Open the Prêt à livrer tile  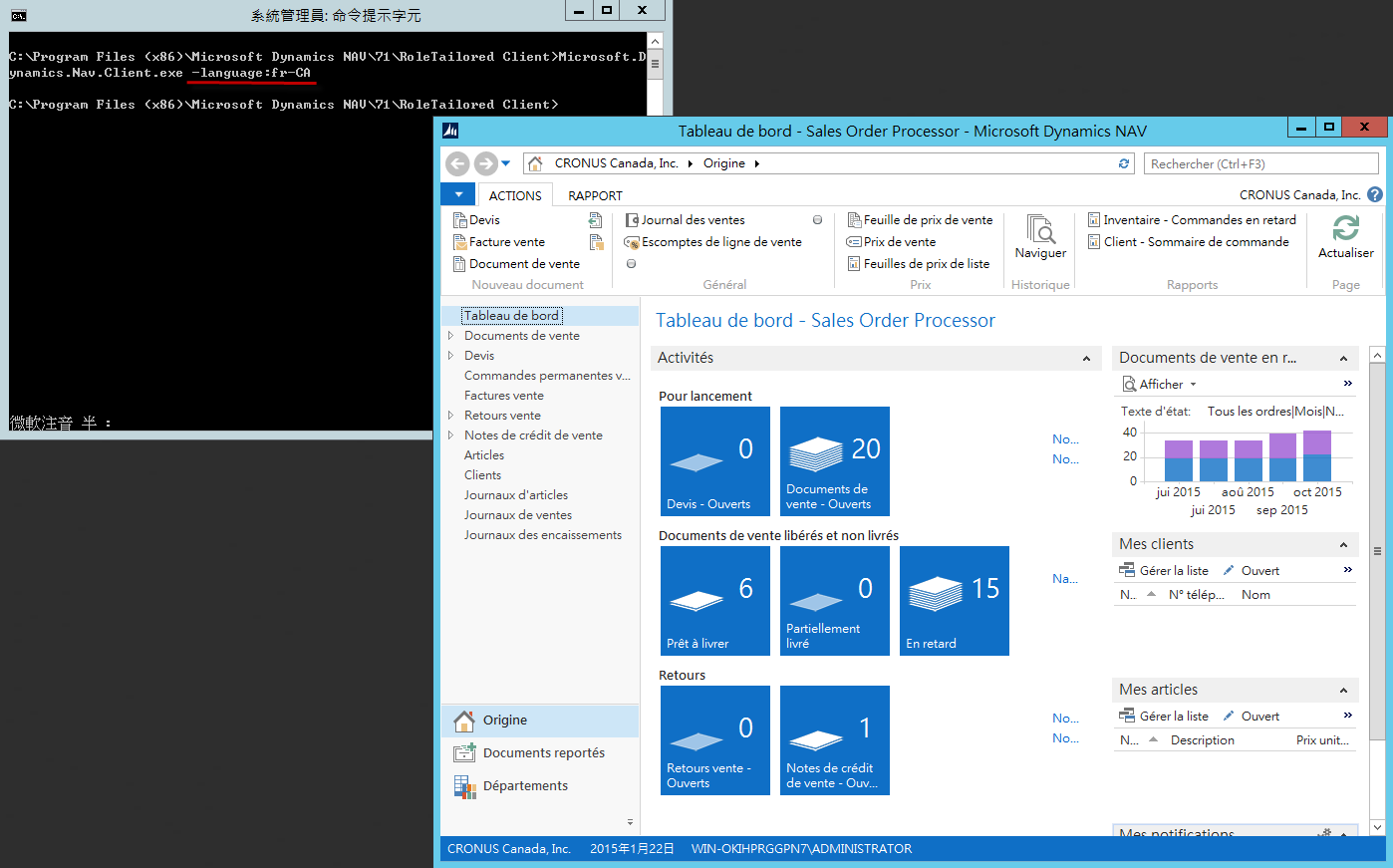click(715, 601)
